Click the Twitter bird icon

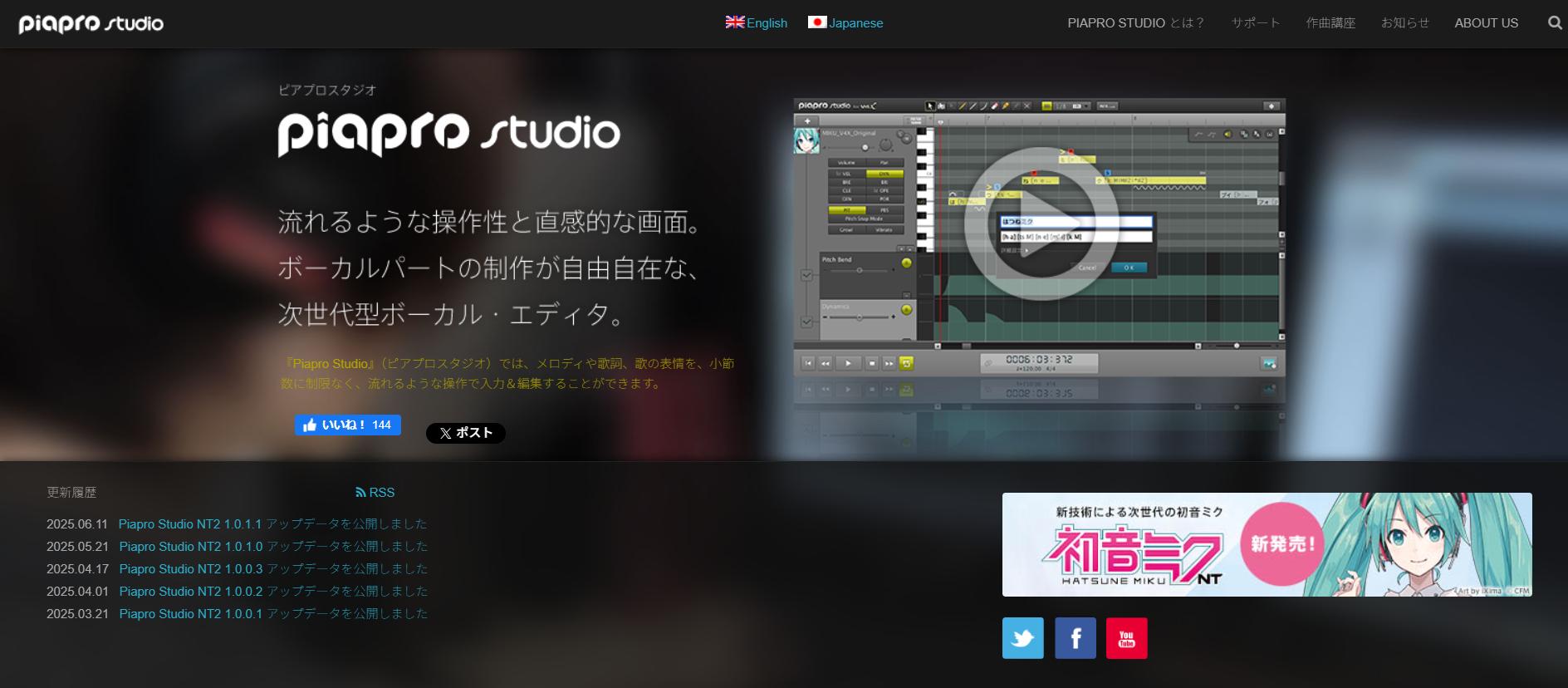tap(1022, 638)
